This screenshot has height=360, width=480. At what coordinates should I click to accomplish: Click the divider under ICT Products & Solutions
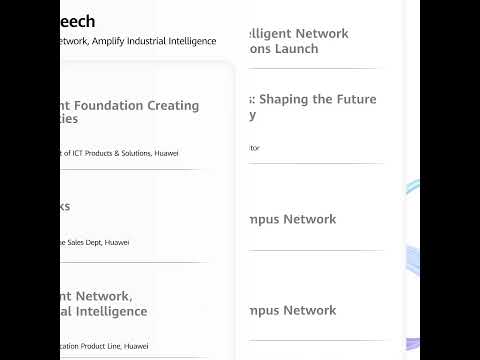pos(130,170)
